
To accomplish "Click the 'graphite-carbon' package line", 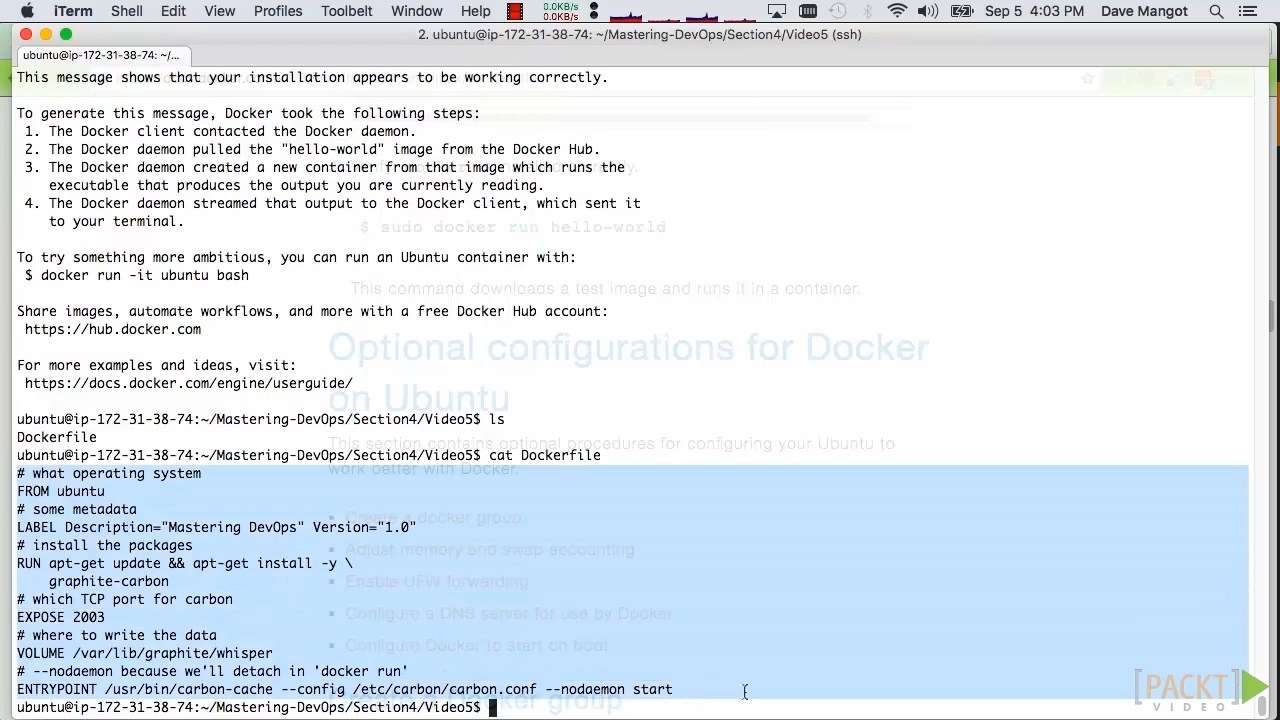I will (x=109, y=581).
